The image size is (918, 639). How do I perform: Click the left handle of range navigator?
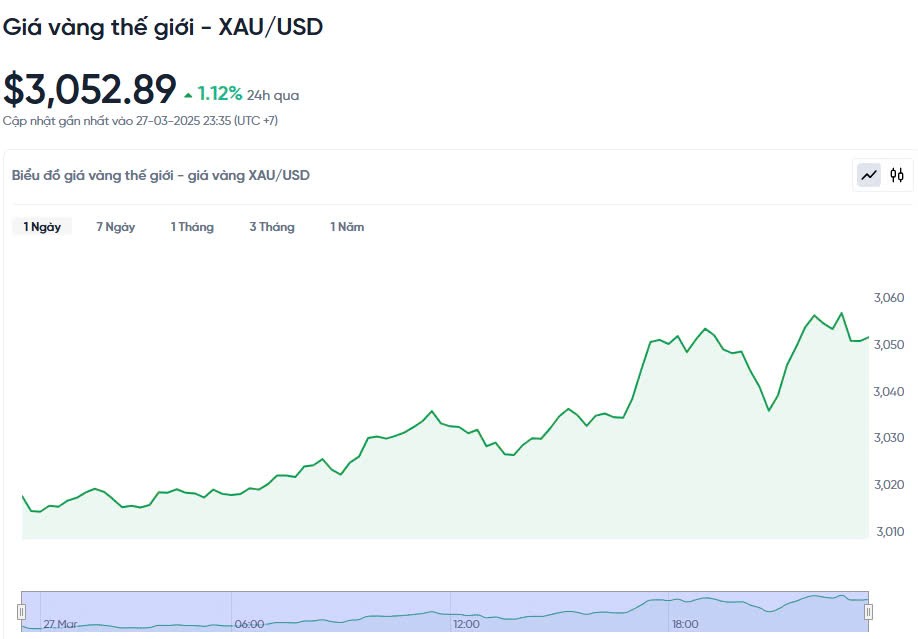21,611
